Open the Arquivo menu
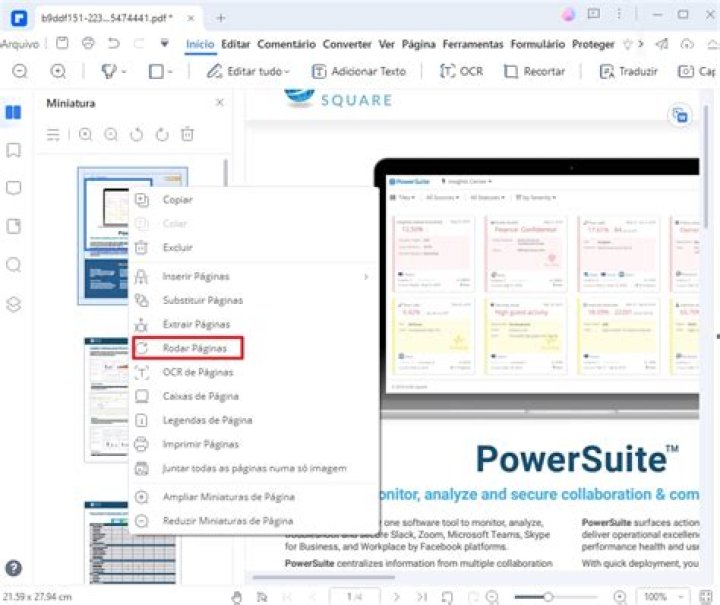The width and height of the screenshot is (720, 605). 19,44
